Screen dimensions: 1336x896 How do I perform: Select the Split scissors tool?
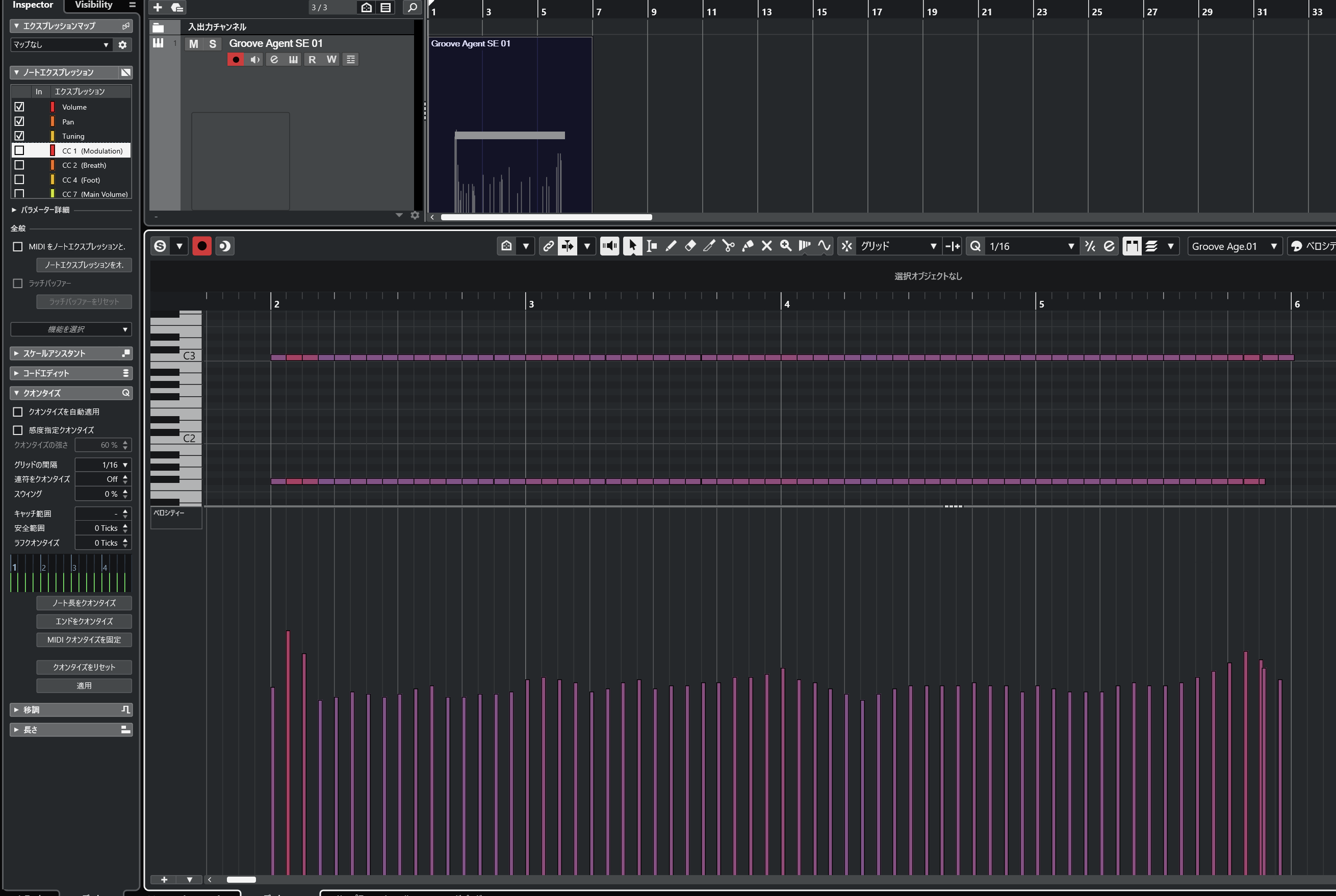coord(729,246)
